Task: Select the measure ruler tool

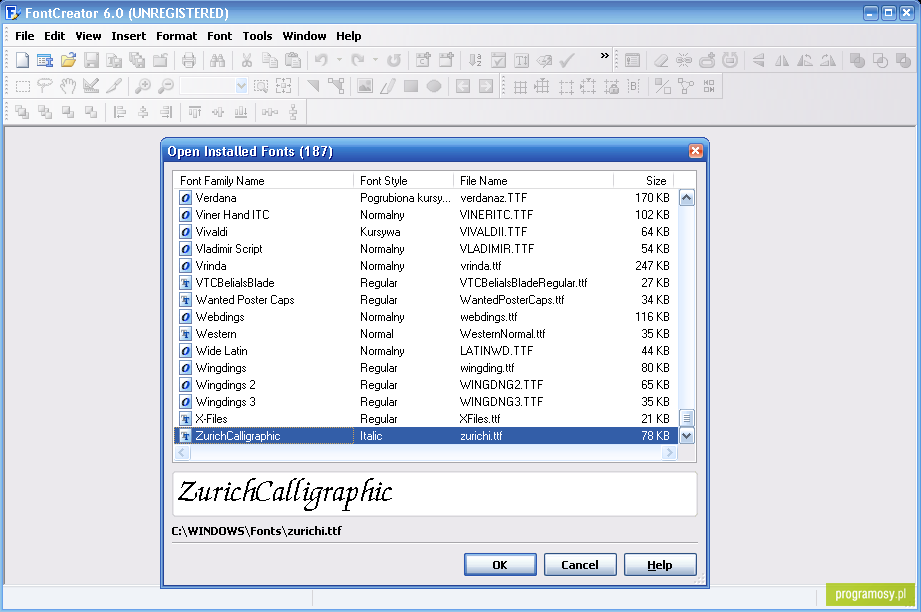Action: [x=91, y=87]
